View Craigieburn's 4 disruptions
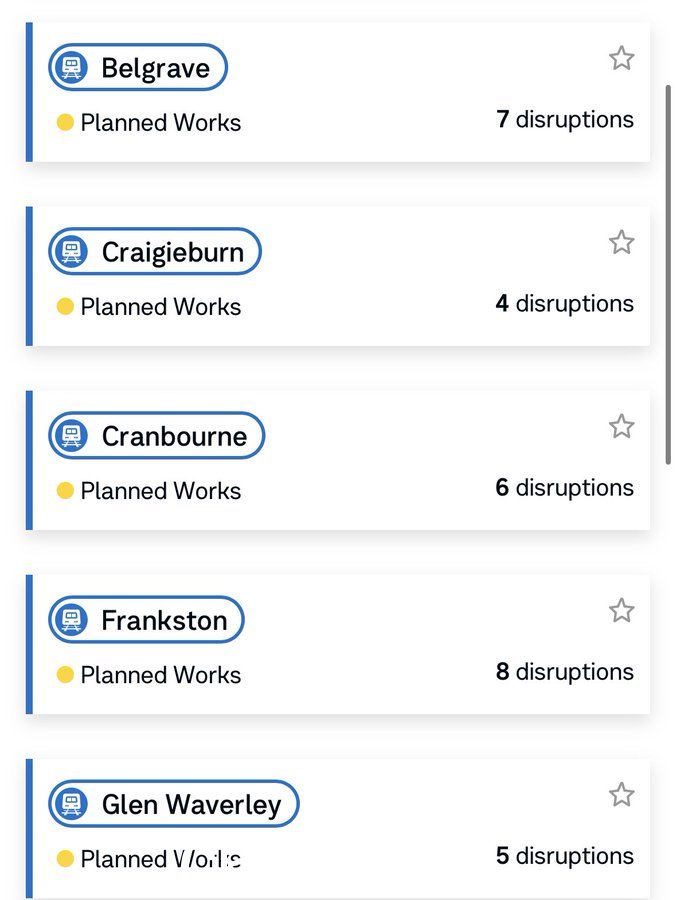 [565, 304]
